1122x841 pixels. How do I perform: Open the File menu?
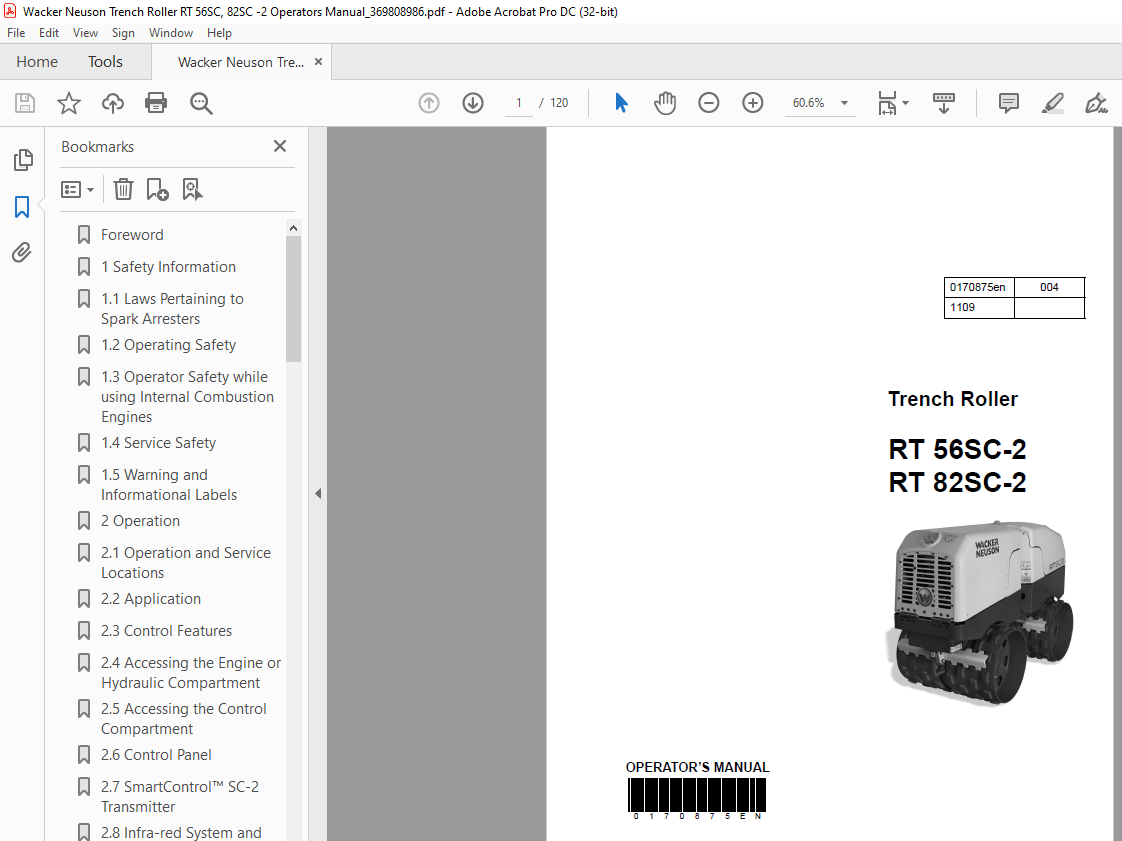16,33
